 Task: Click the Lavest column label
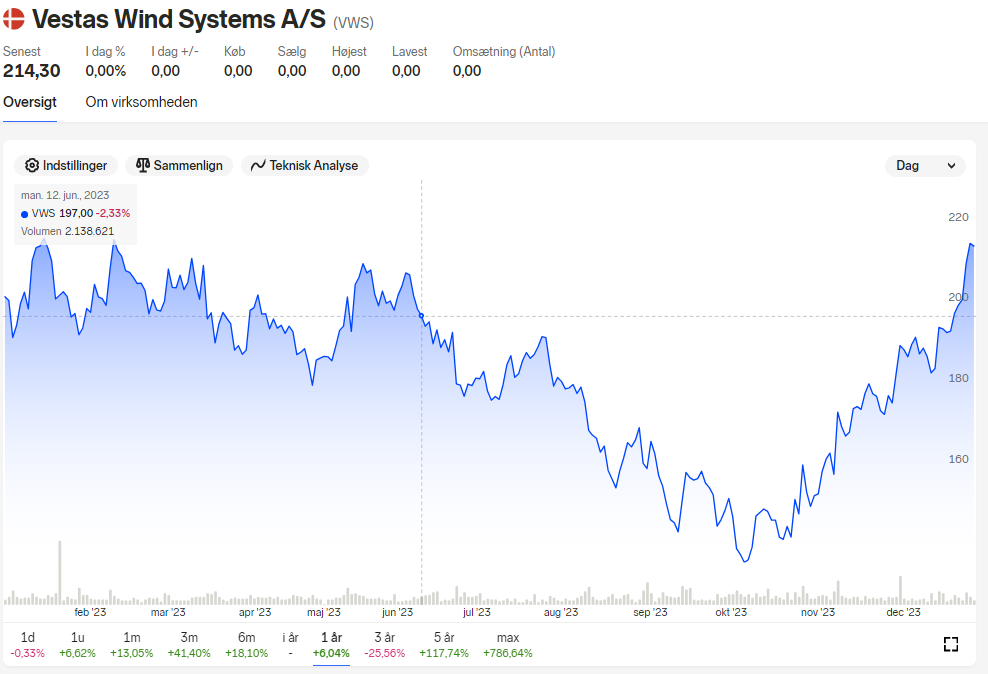(x=410, y=52)
